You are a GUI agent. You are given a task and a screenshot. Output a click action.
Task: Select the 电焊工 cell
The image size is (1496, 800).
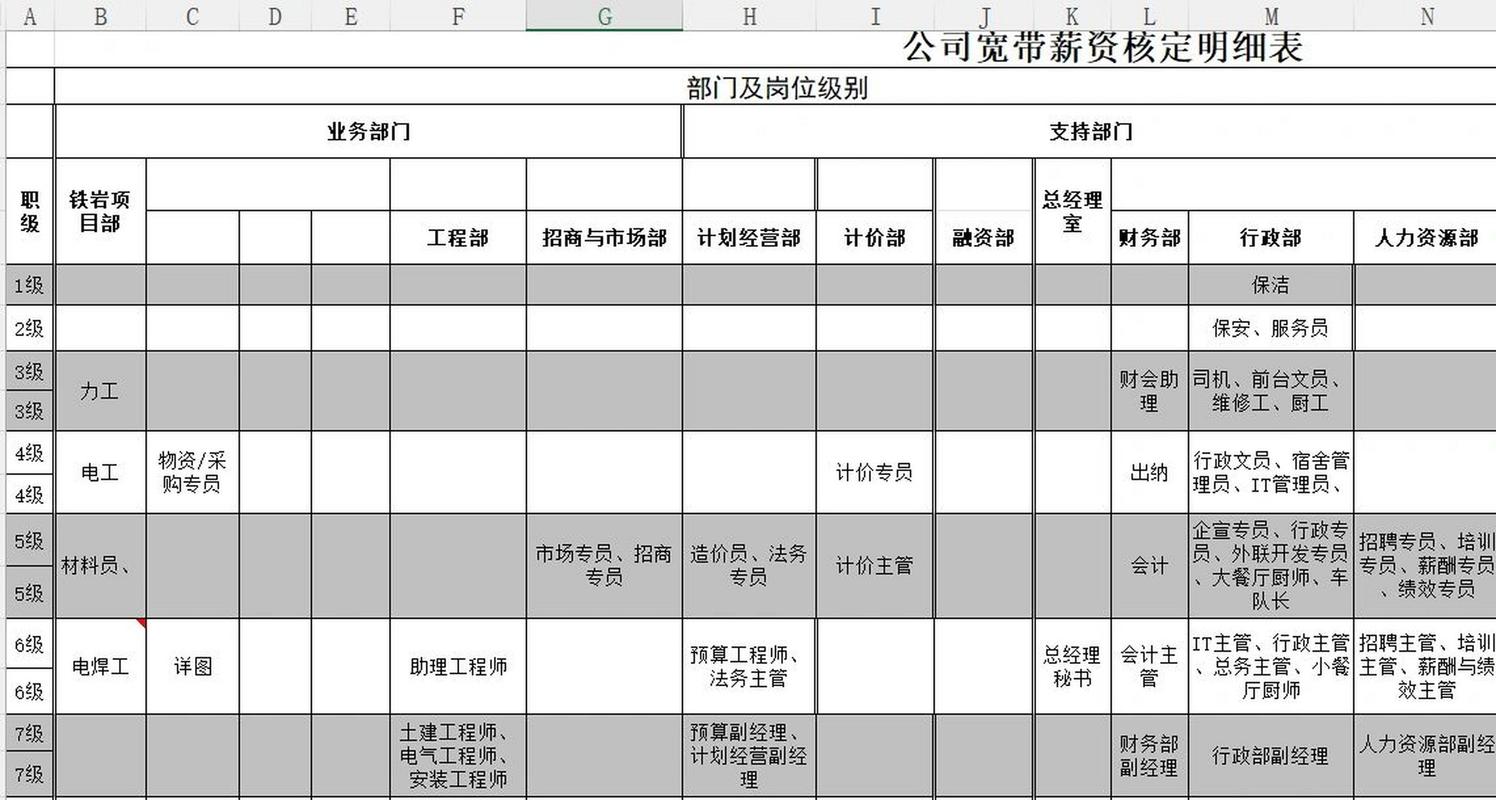click(x=100, y=666)
